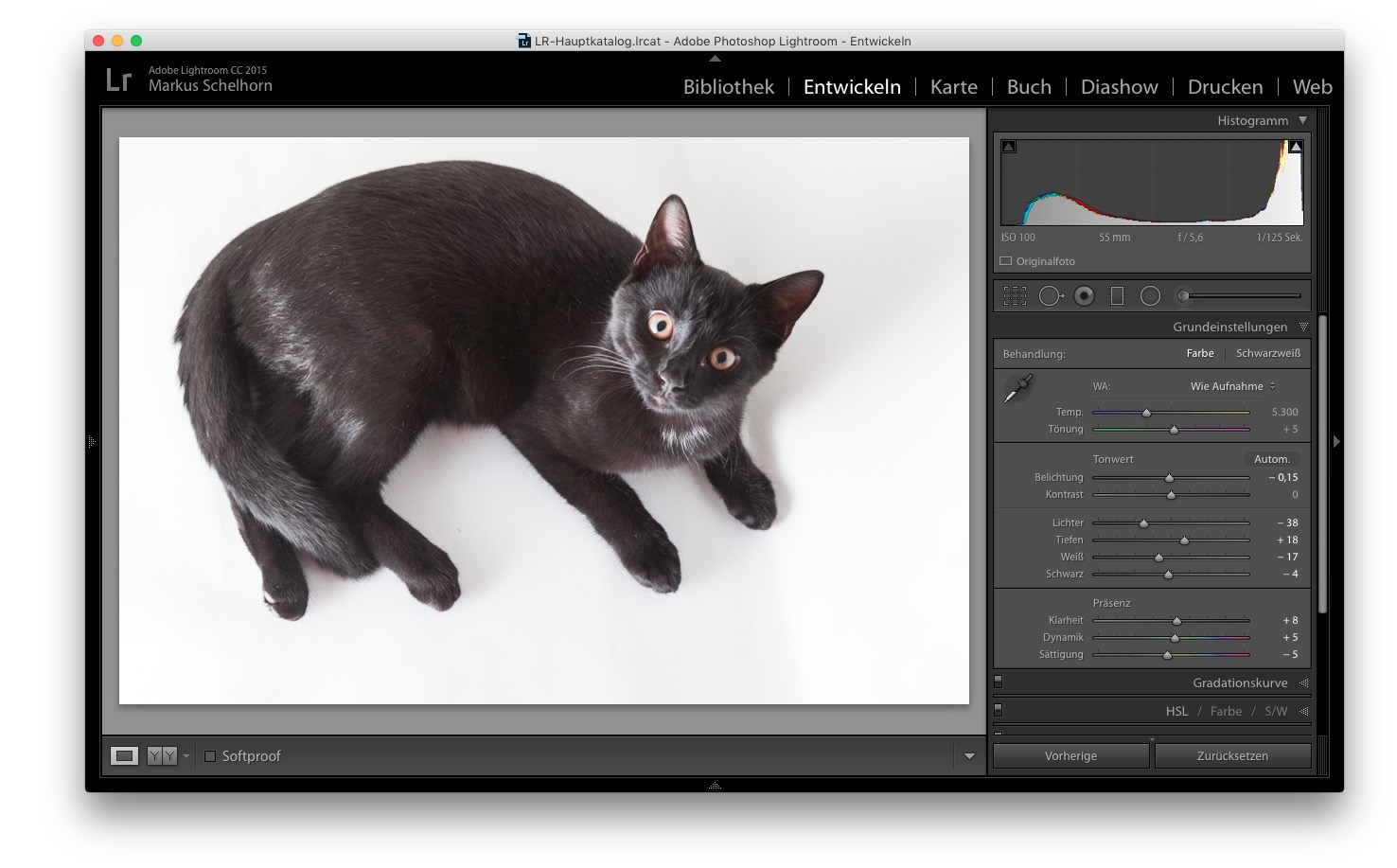Expand the HSL / Farbe / S/W panel triangle
Viewport: 1397px width, 868px height.
pyautogui.click(x=1303, y=711)
